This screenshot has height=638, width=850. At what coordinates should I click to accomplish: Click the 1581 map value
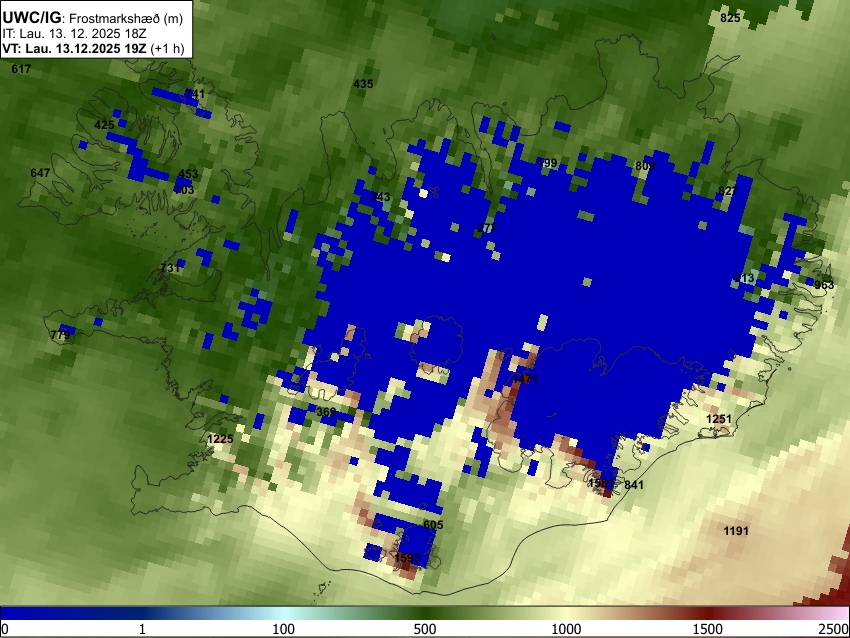point(601,482)
